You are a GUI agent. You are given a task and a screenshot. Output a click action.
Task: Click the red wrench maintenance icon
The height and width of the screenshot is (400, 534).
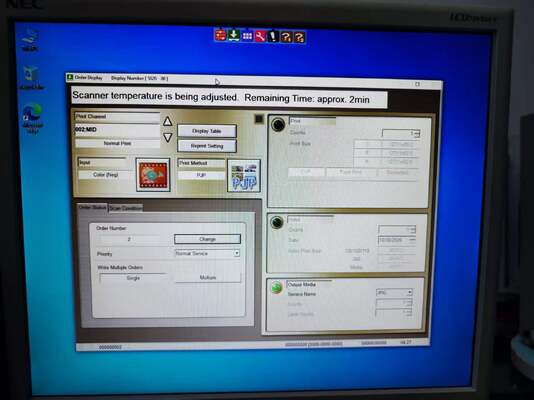(260, 36)
